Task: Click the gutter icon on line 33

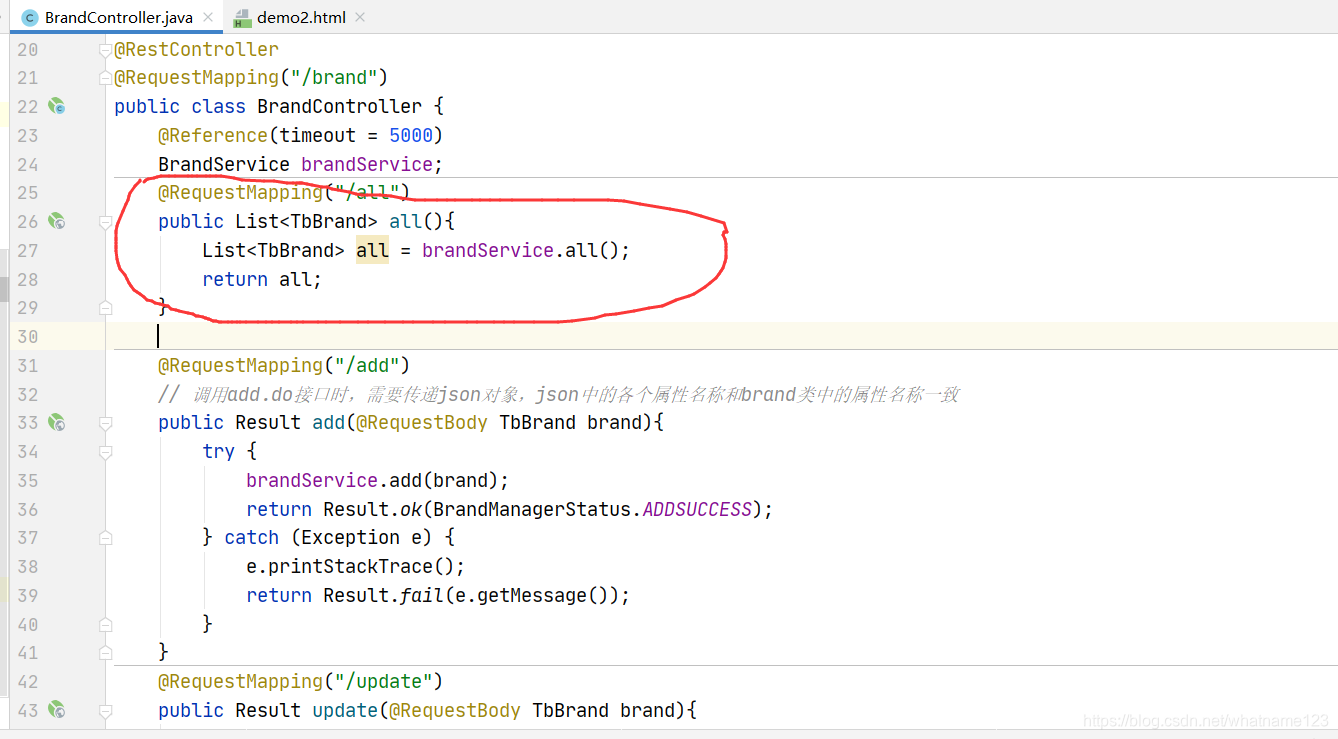Action: (x=57, y=422)
